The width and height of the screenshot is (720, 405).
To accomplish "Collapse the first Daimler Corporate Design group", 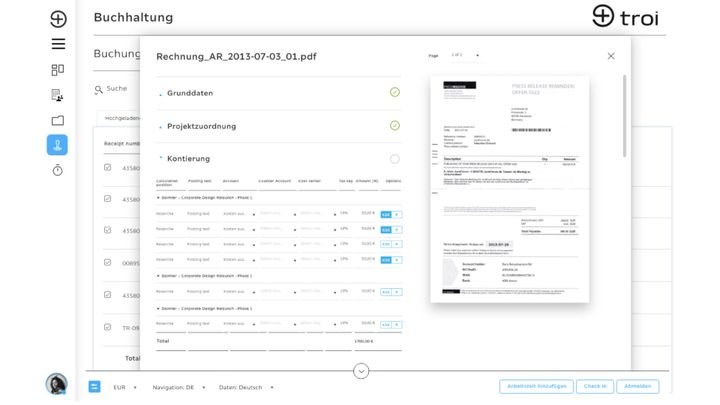I will pyautogui.click(x=158, y=197).
